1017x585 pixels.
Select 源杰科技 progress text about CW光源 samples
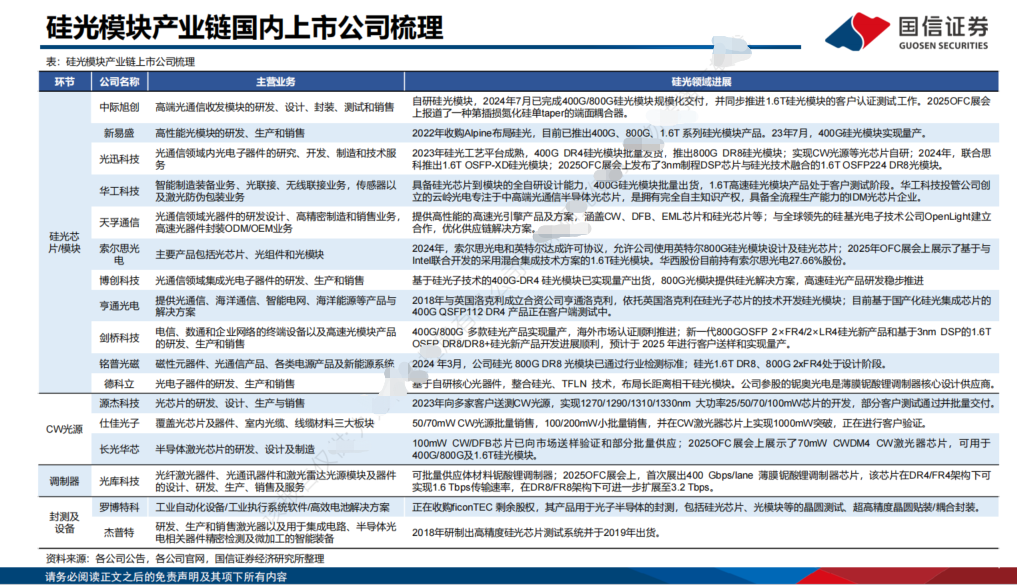(x=704, y=403)
